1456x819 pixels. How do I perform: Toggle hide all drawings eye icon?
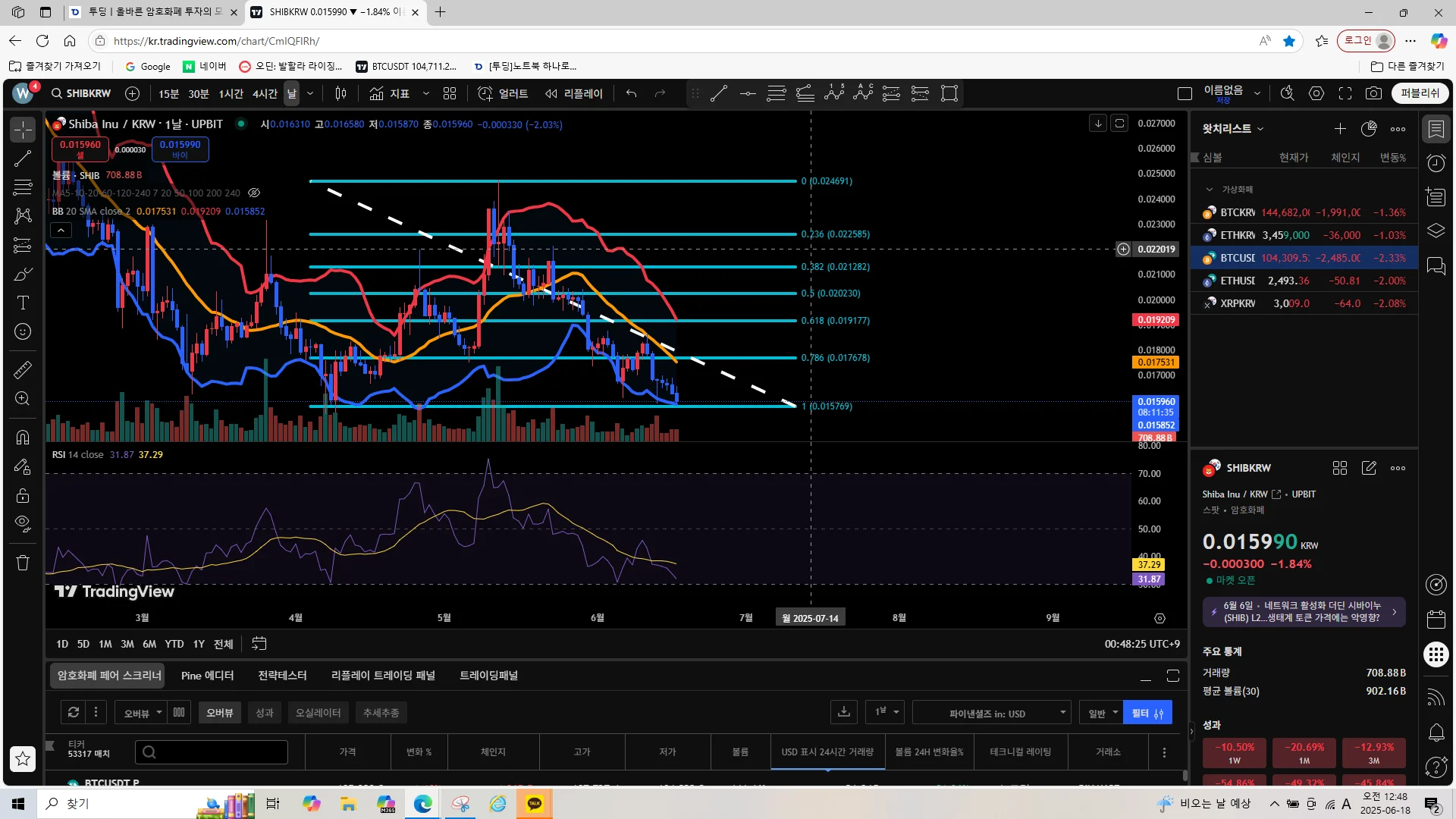pos(23,523)
